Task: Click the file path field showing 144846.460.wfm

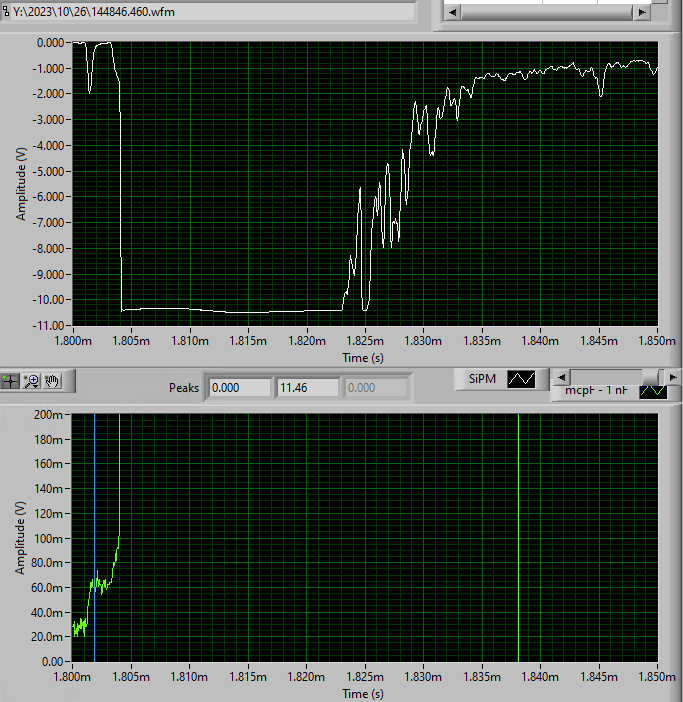Action: [x=212, y=12]
